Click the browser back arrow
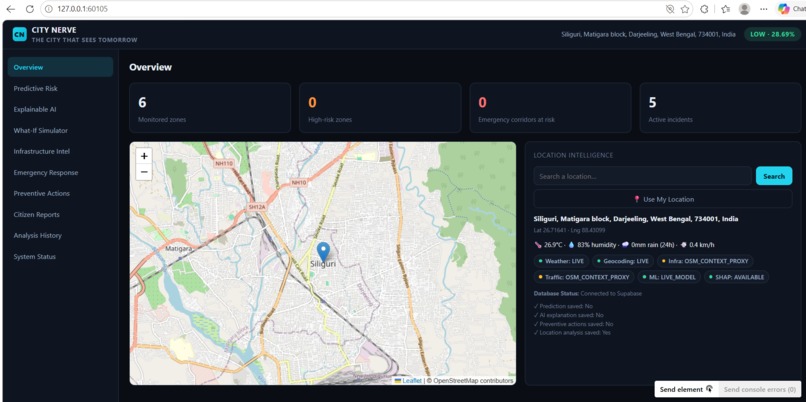The height and width of the screenshot is (402, 806). point(10,9)
